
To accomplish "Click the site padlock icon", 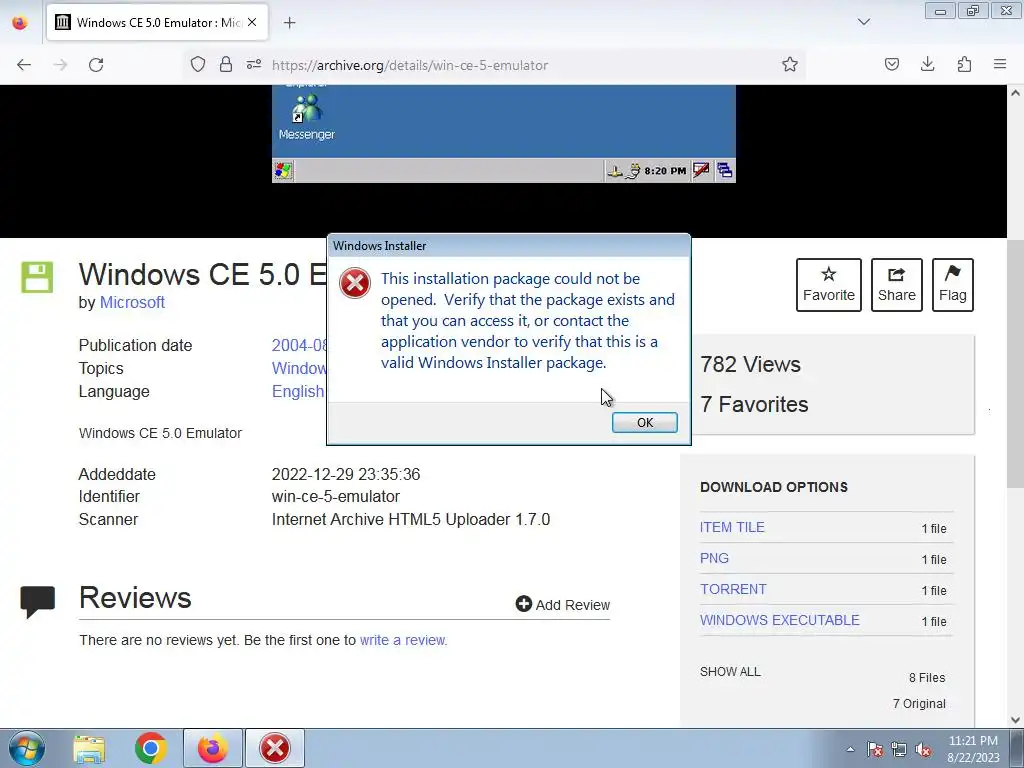I will [226, 64].
